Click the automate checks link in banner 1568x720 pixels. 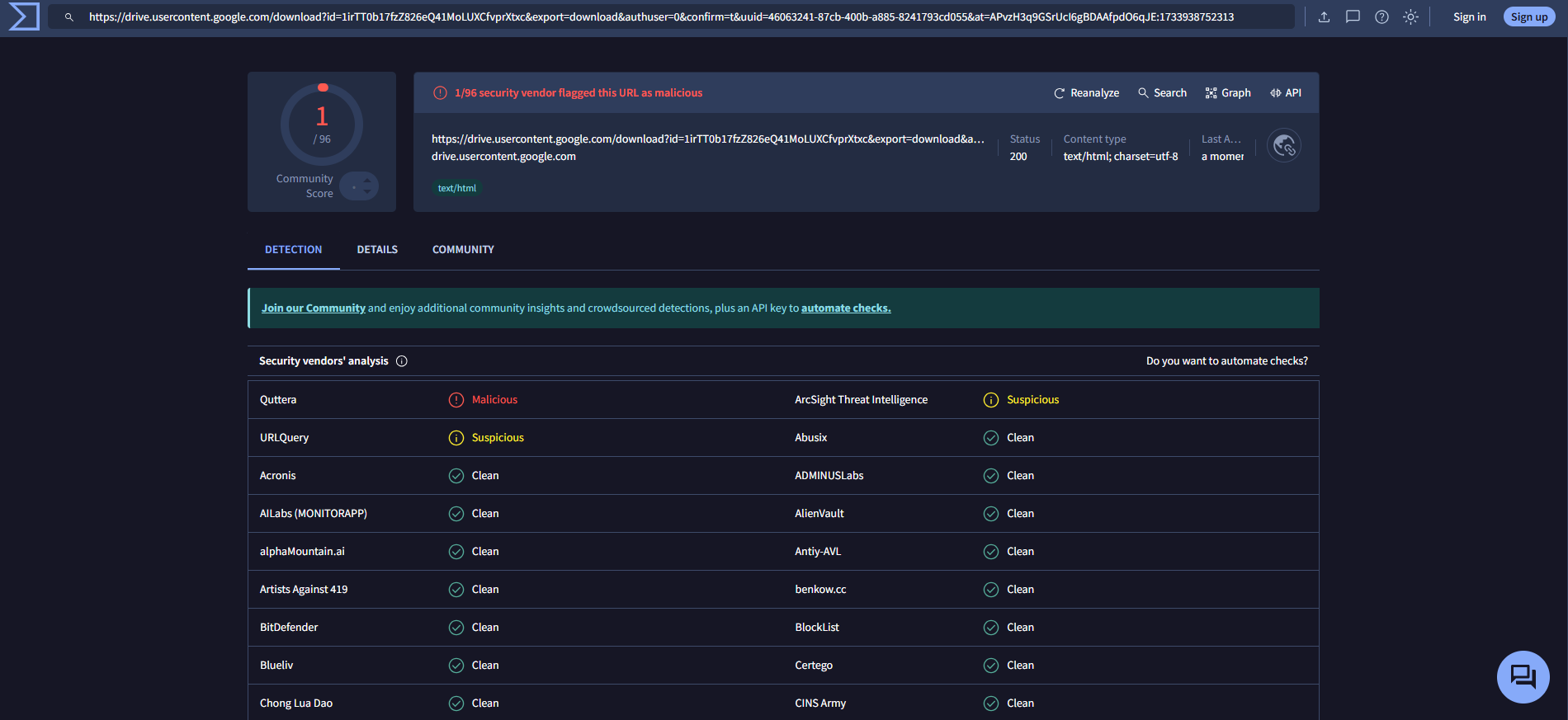pos(846,308)
